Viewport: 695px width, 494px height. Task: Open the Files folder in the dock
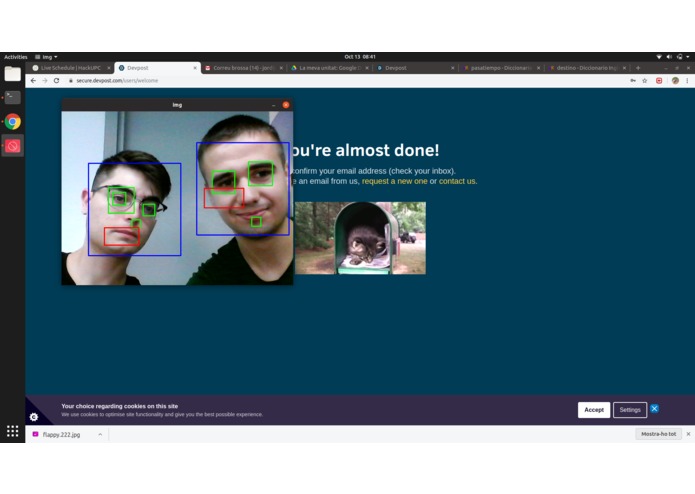(x=12, y=74)
